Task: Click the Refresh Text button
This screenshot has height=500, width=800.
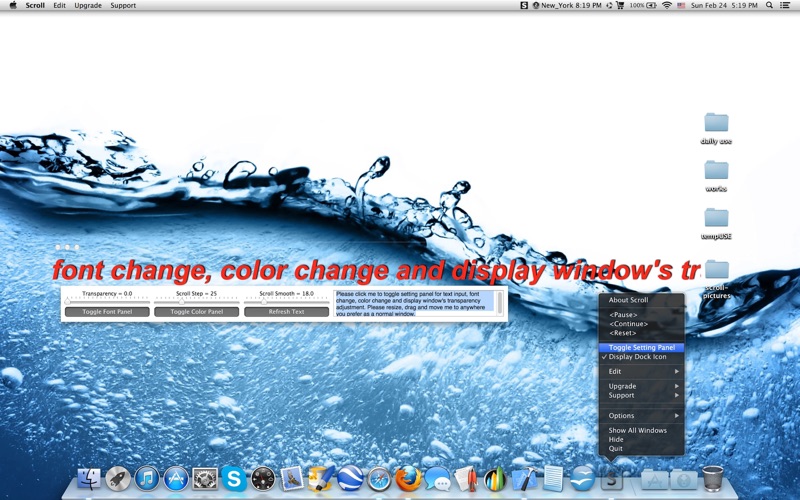Action: click(286, 312)
